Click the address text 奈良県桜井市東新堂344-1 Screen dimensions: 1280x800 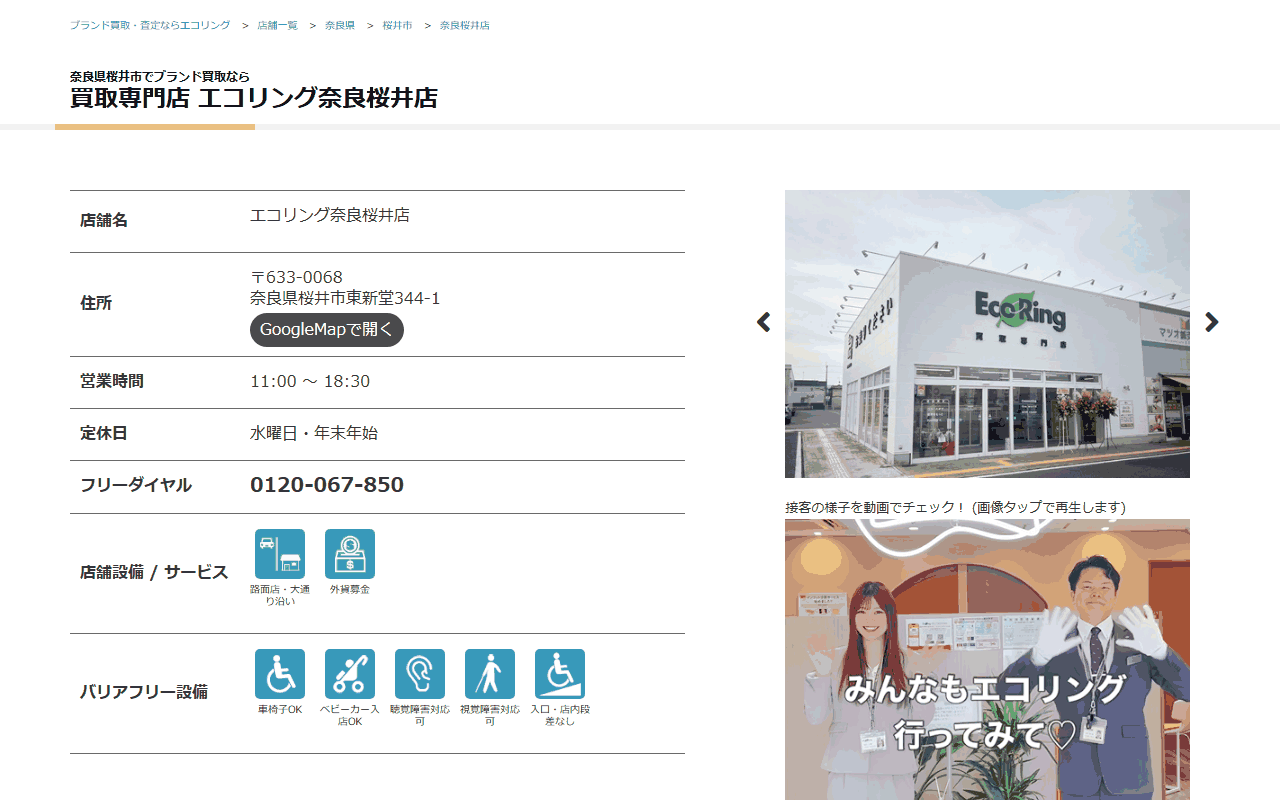(345, 298)
